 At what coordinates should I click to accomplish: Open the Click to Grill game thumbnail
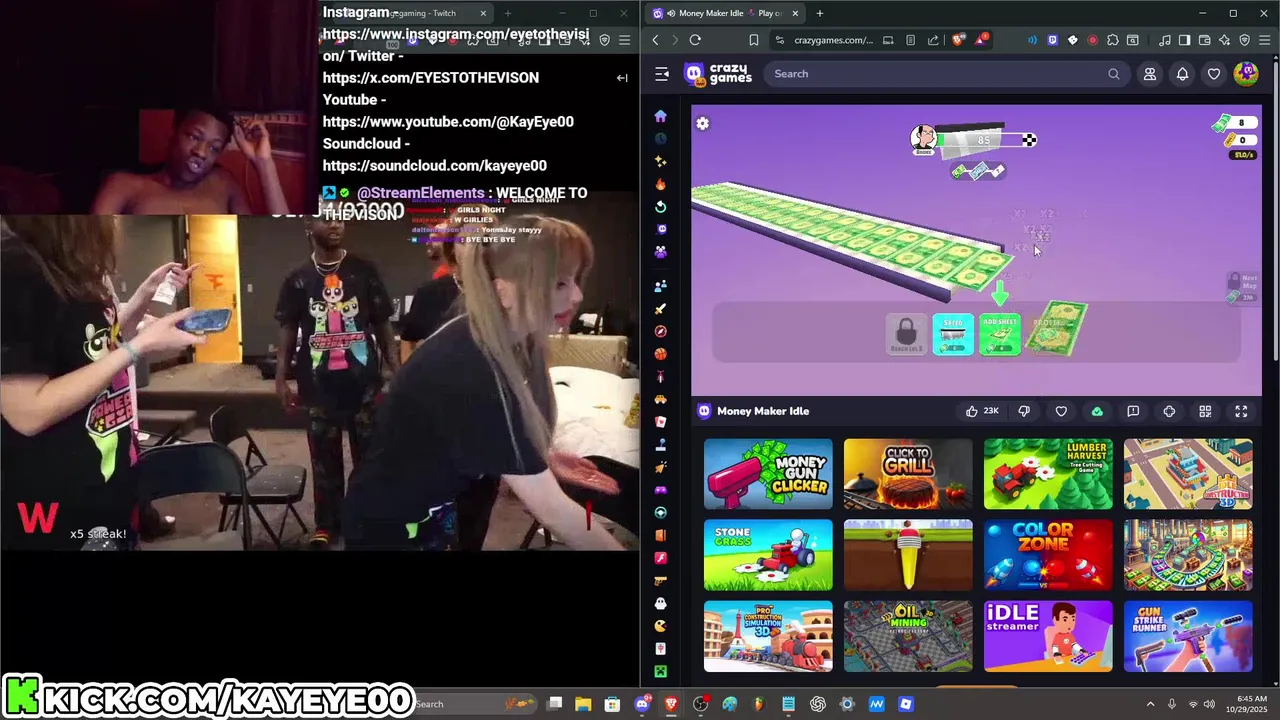[908, 474]
